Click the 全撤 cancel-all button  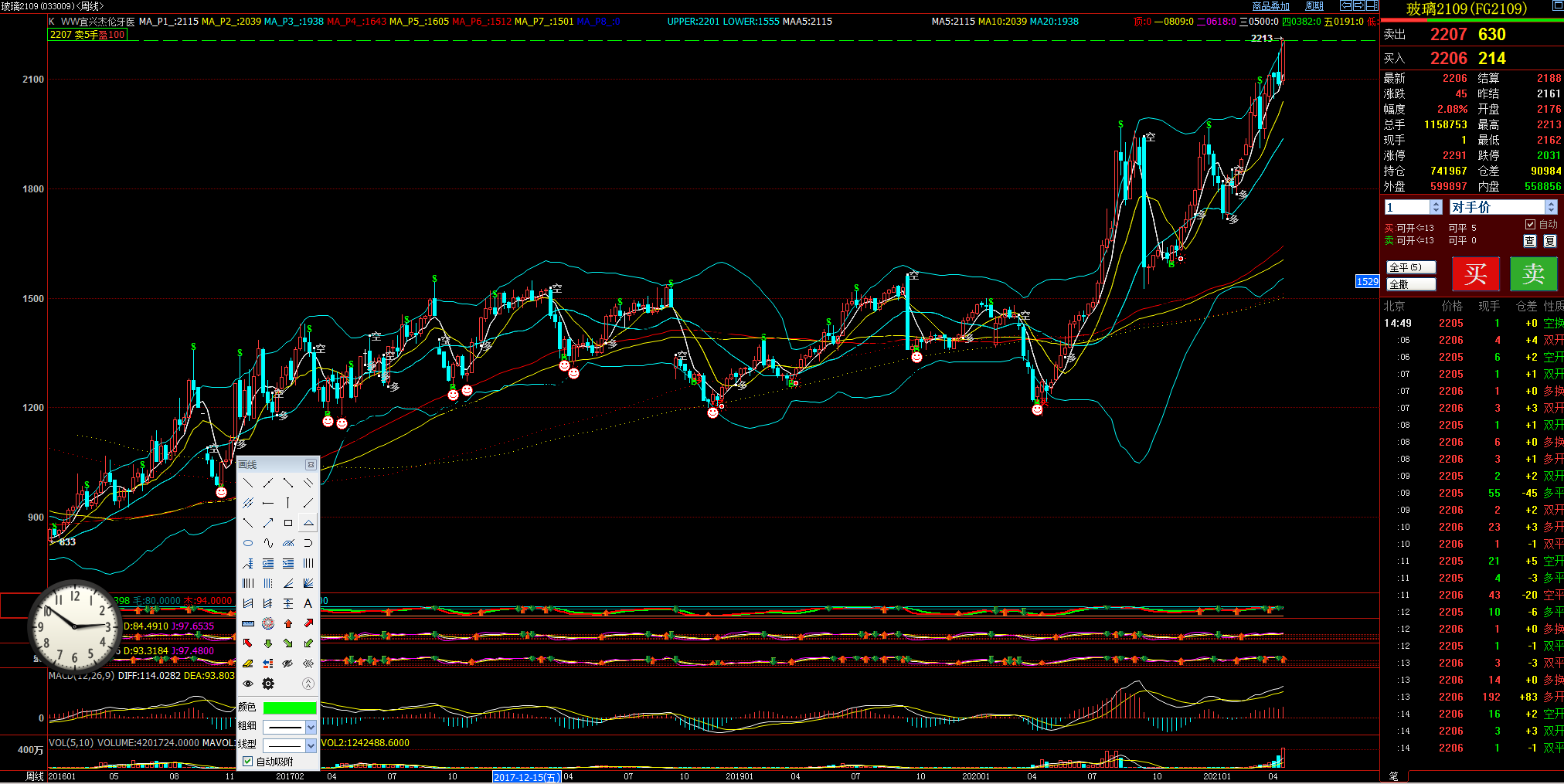(x=1411, y=284)
